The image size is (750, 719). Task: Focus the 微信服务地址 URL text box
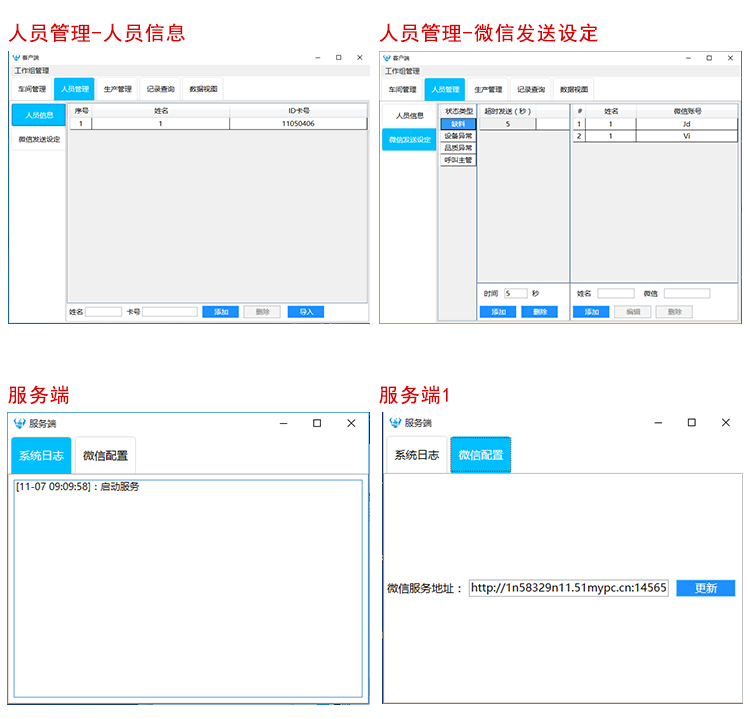tap(567, 588)
